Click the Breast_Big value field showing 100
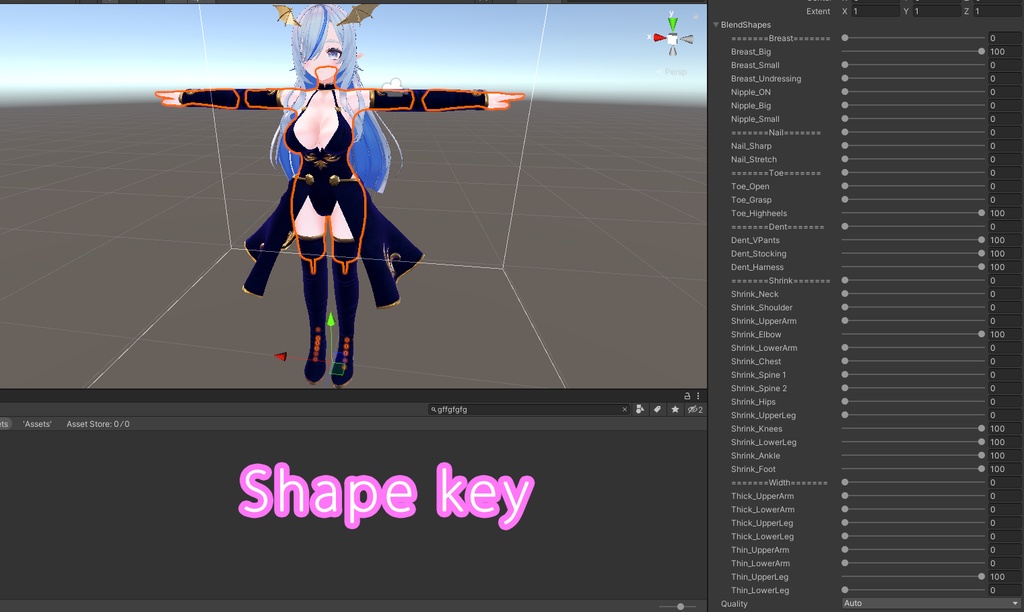The image size is (1024, 612). pyautogui.click(x=1004, y=52)
